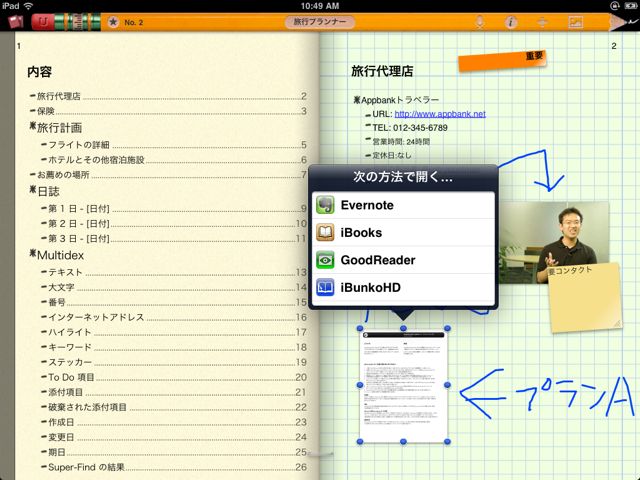Tap the red eraser undo button

pos(42,22)
